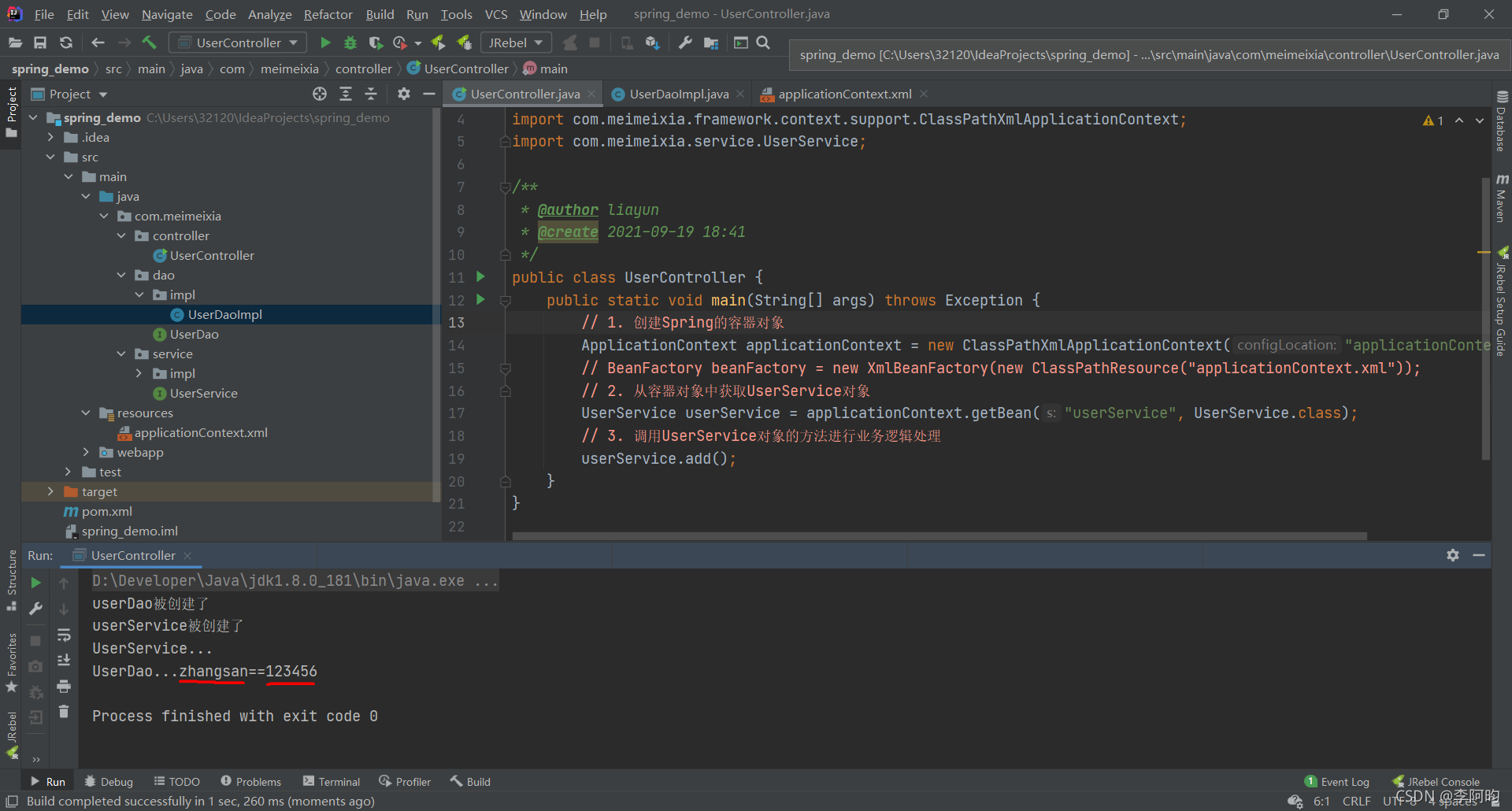Open the Refactor menu
The image size is (1512, 811).
click(x=328, y=14)
